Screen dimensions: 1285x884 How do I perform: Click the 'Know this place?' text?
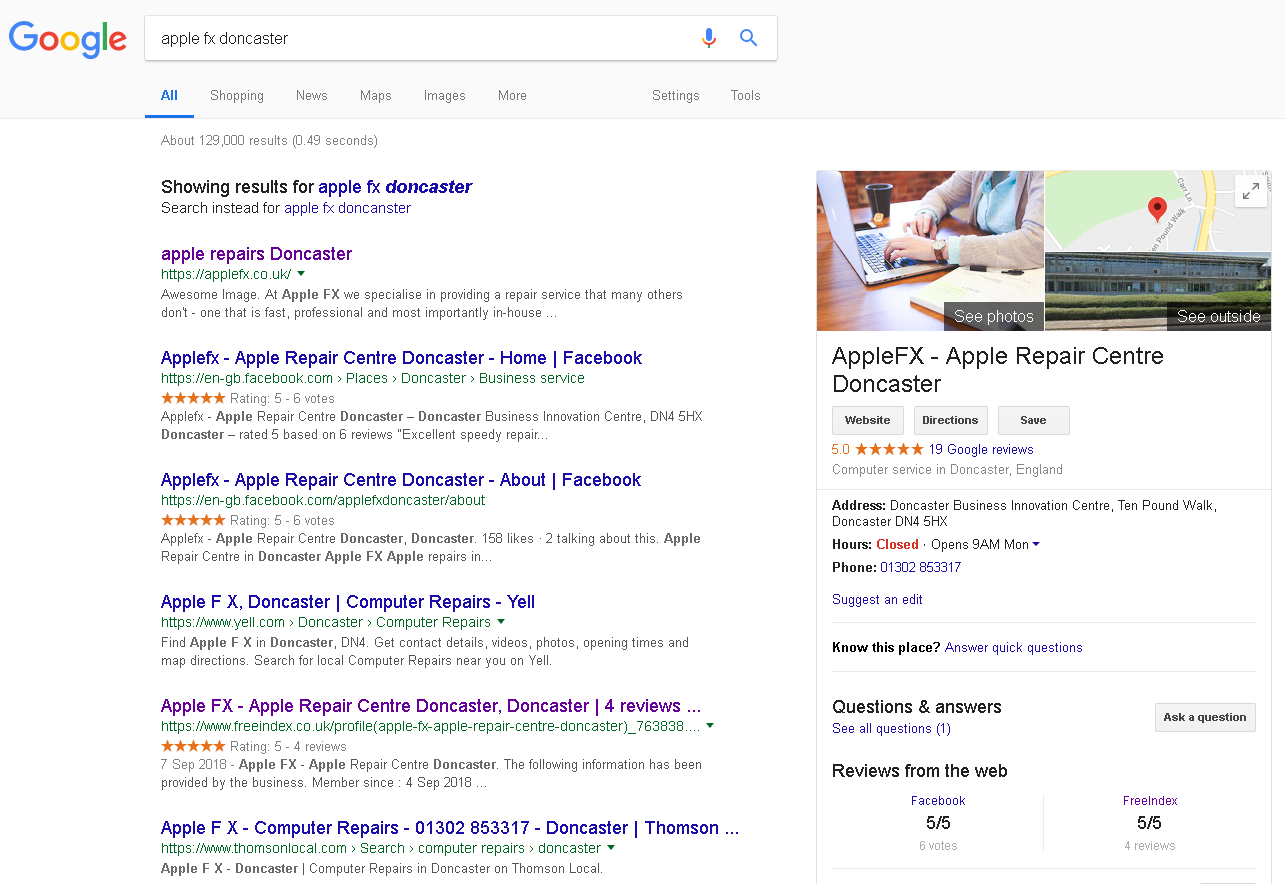(886, 648)
